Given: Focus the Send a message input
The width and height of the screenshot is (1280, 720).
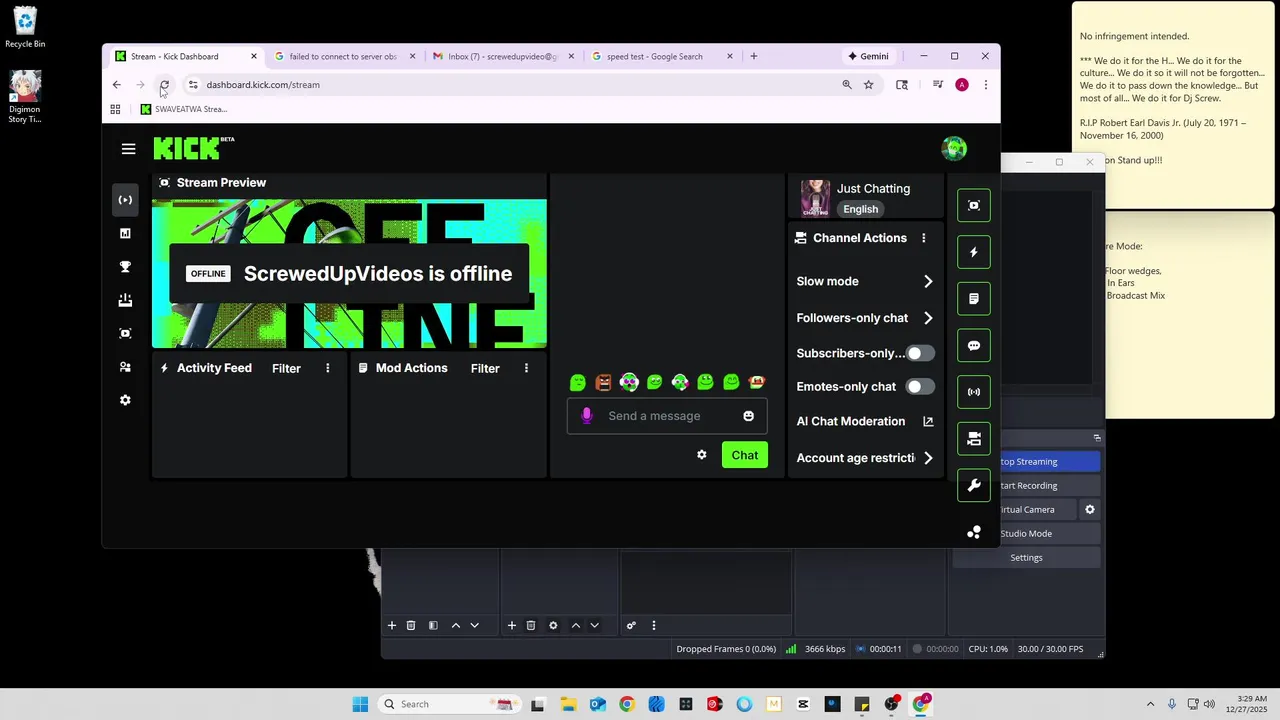Looking at the screenshot, I should pyautogui.click(x=667, y=416).
